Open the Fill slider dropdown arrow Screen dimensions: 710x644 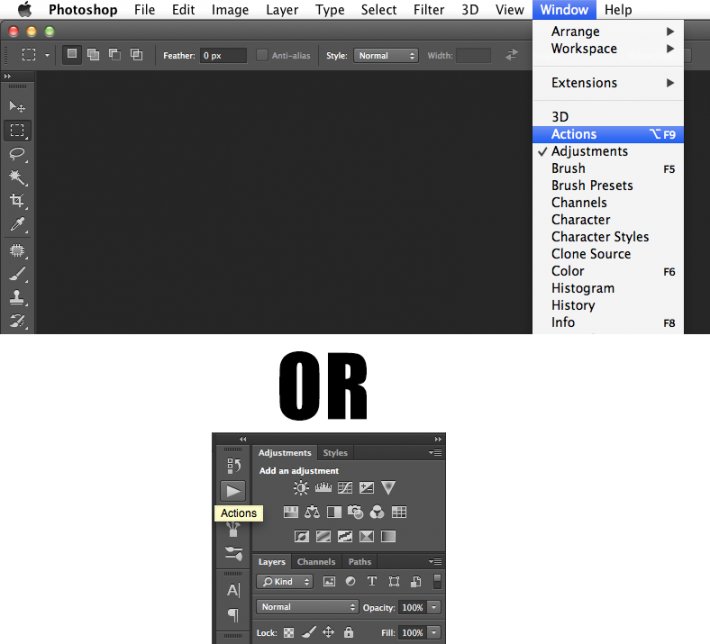434,632
